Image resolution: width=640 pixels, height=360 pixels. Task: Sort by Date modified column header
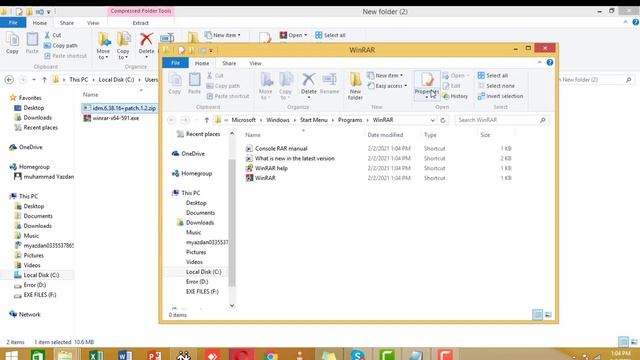(385, 135)
